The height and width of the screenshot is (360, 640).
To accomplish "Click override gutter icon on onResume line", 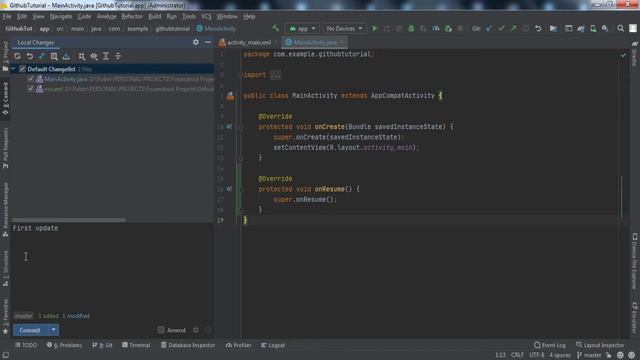I will (229, 189).
